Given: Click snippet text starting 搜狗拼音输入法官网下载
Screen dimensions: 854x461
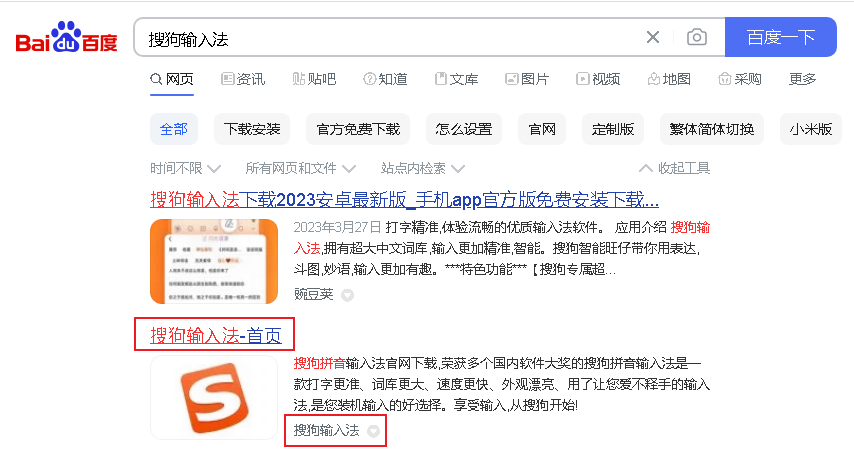Looking at the screenshot, I should point(501,384).
